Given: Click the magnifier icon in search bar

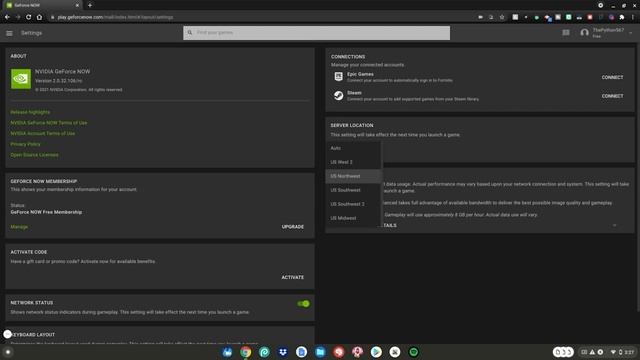Looking at the screenshot, I should pos(190,33).
